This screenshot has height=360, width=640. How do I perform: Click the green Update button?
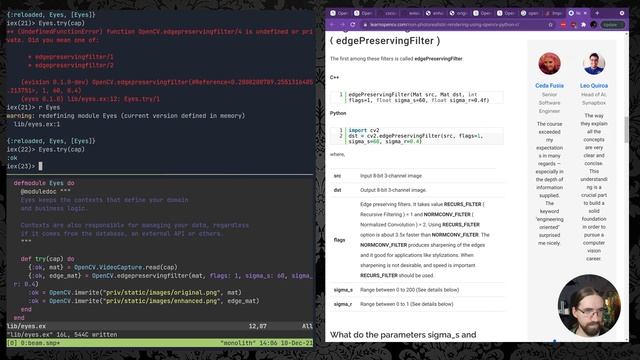[612, 25]
